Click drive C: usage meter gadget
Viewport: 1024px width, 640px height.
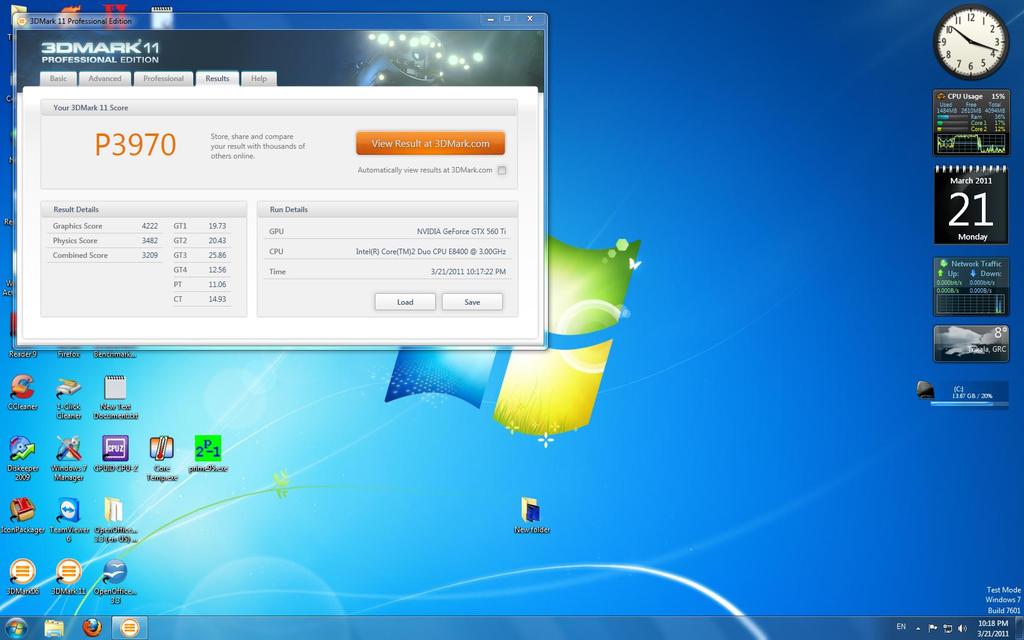pos(963,393)
